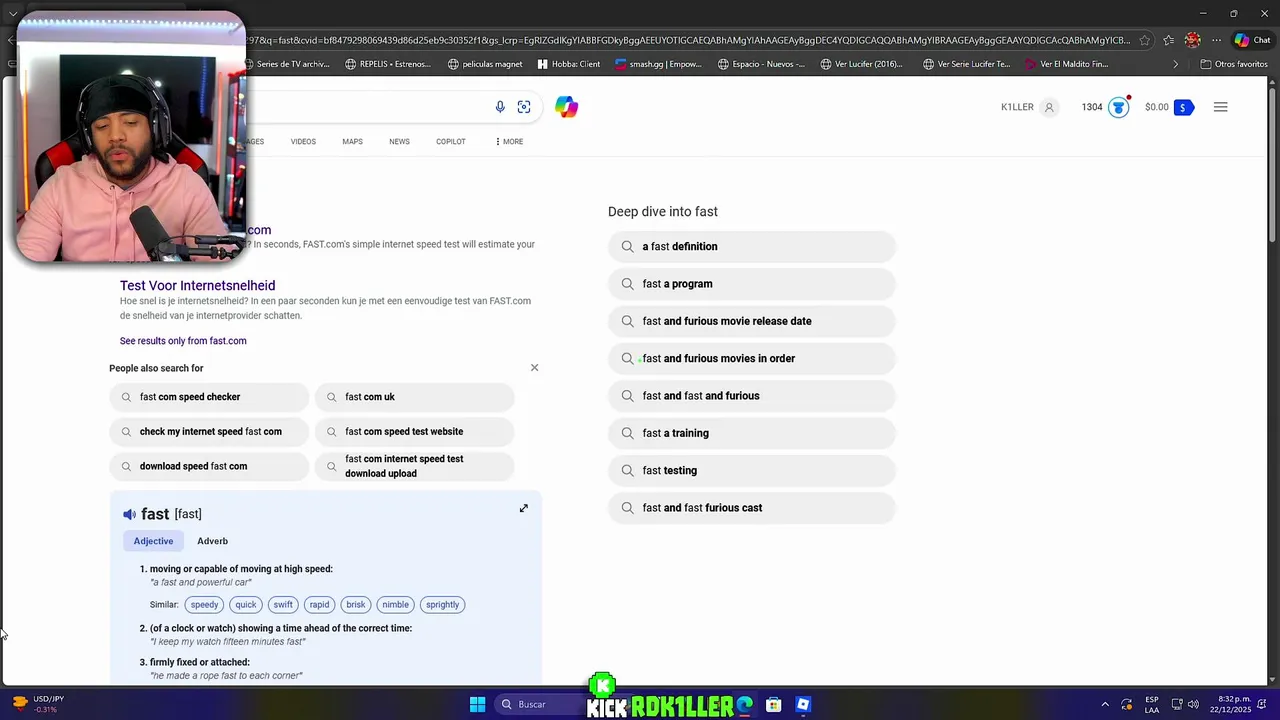
Task: Click the rapid synonym chip
Action: (319, 605)
